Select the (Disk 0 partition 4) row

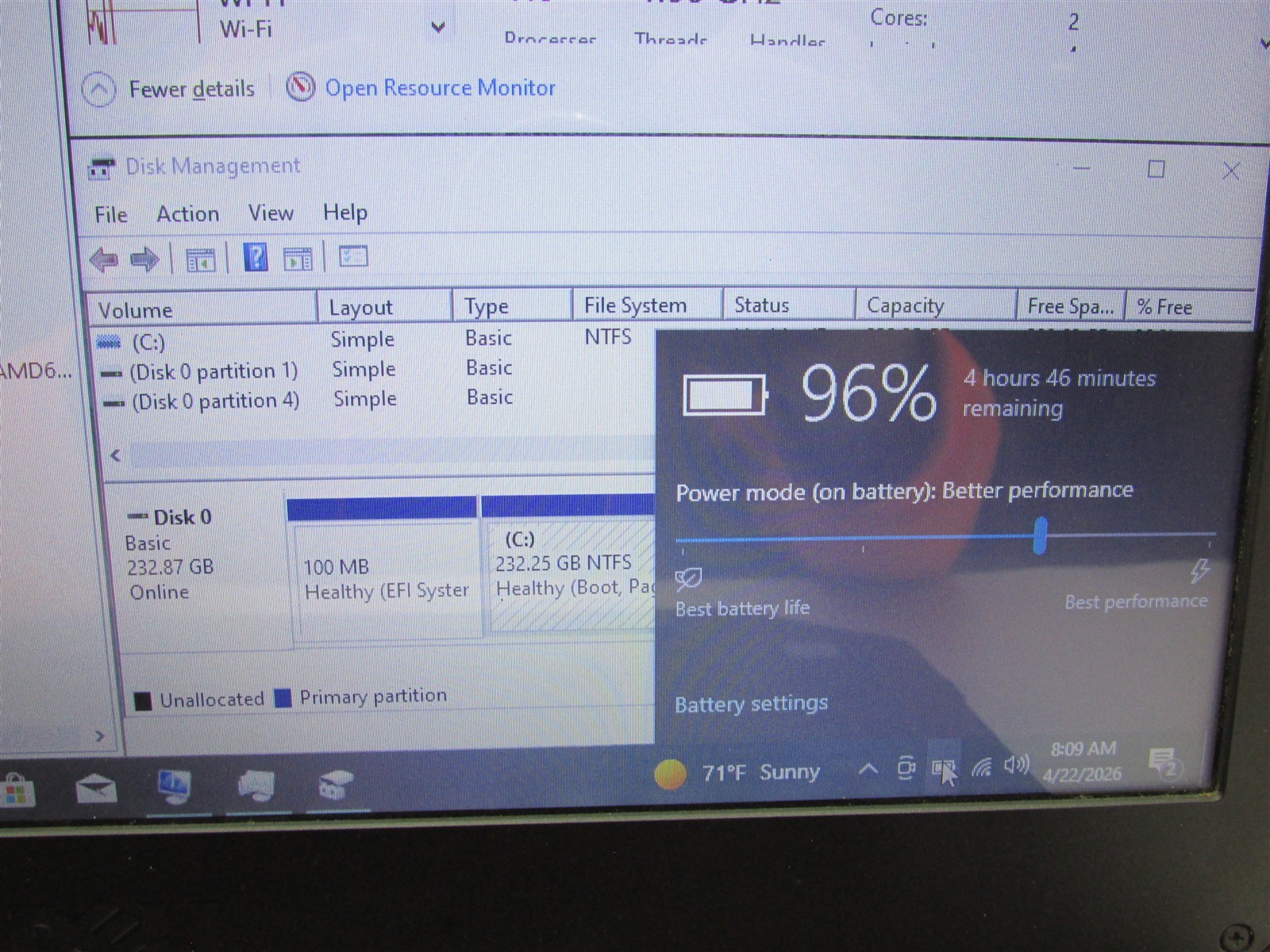[x=375, y=399]
